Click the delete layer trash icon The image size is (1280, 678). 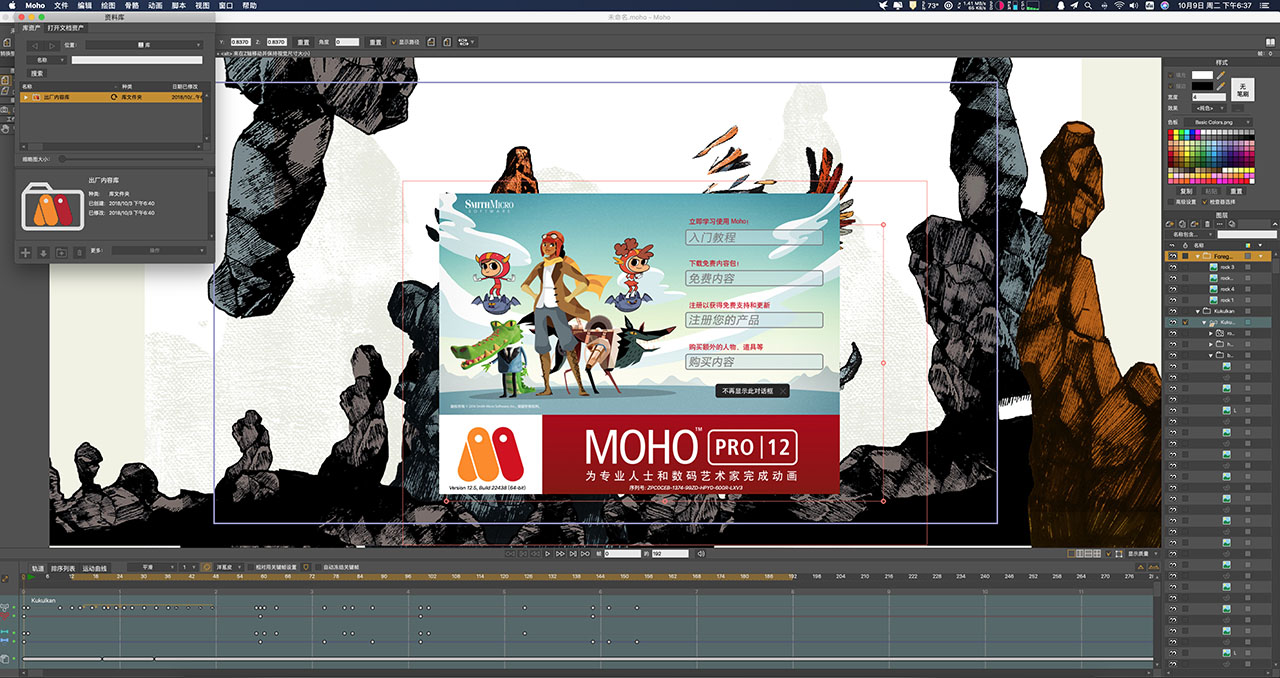click(1207, 224)
